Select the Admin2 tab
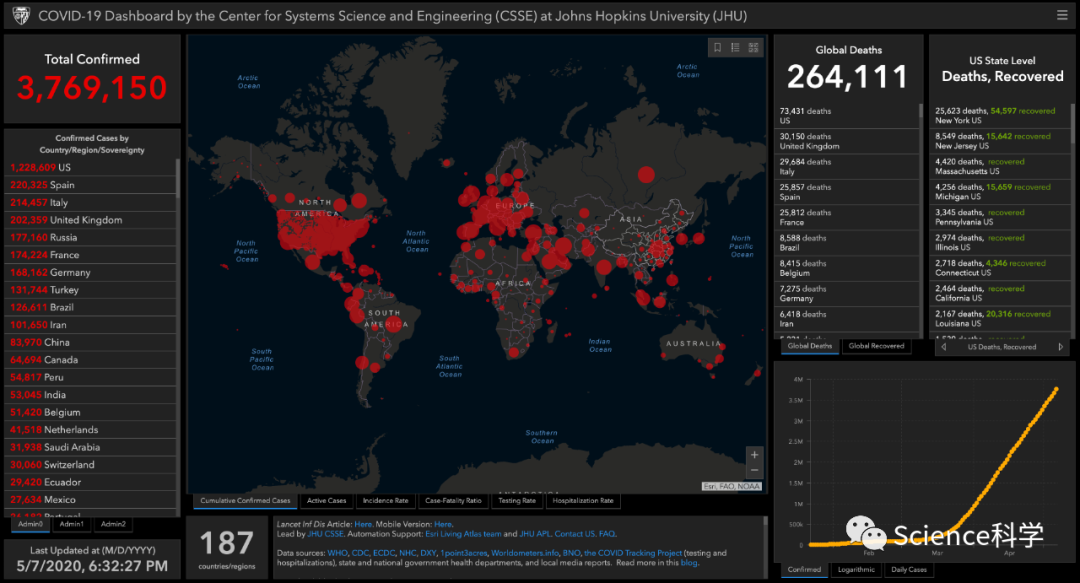Viewport: 1080px width, 583px height. click(x=113, y=524)
